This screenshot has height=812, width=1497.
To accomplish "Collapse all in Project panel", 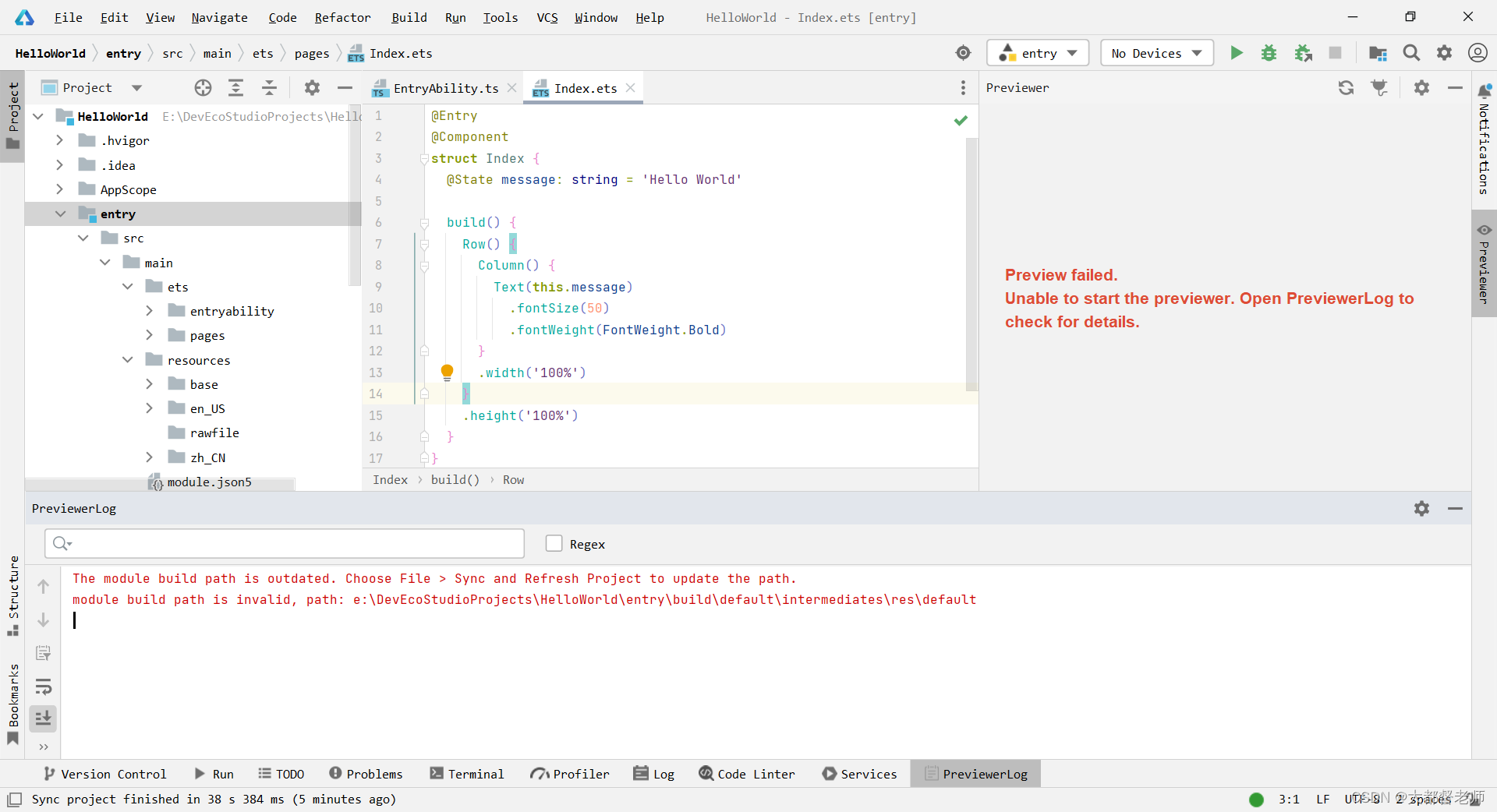I will click(x=270, y=88).
